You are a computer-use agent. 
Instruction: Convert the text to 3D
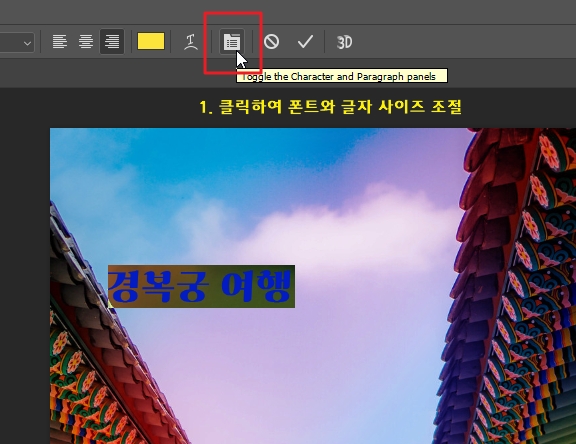pyautogui.click(x=344, y=42)
